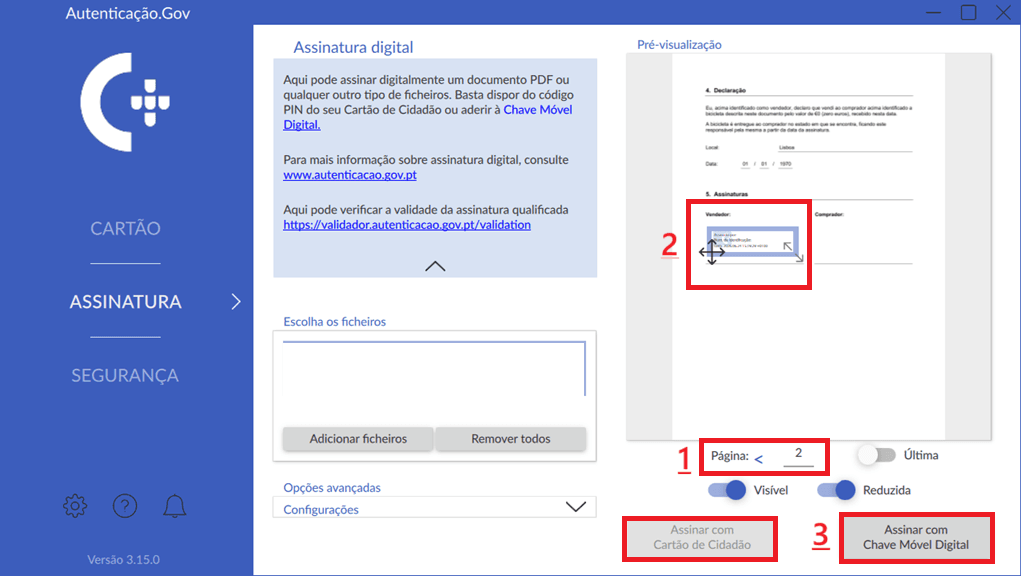Click Assinar com Cartão de Cidadão

point(702,538)
